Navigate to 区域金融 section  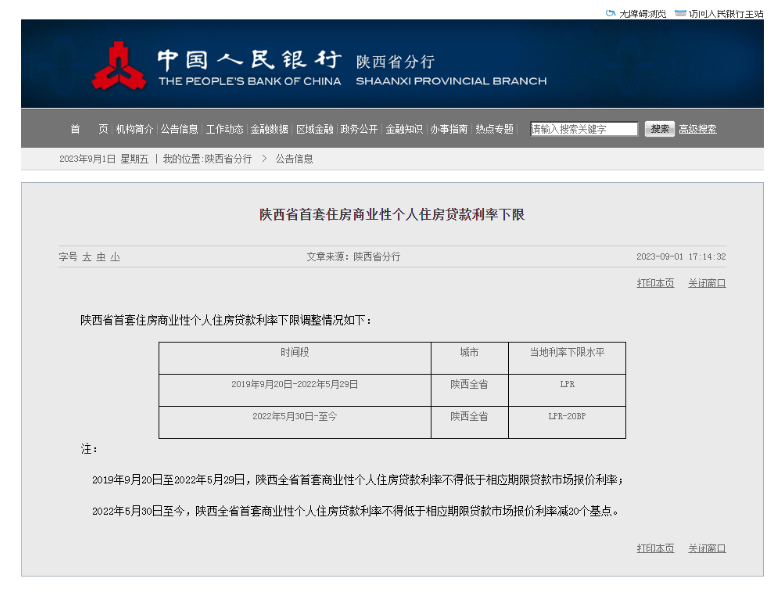click(x=314, y=129)
